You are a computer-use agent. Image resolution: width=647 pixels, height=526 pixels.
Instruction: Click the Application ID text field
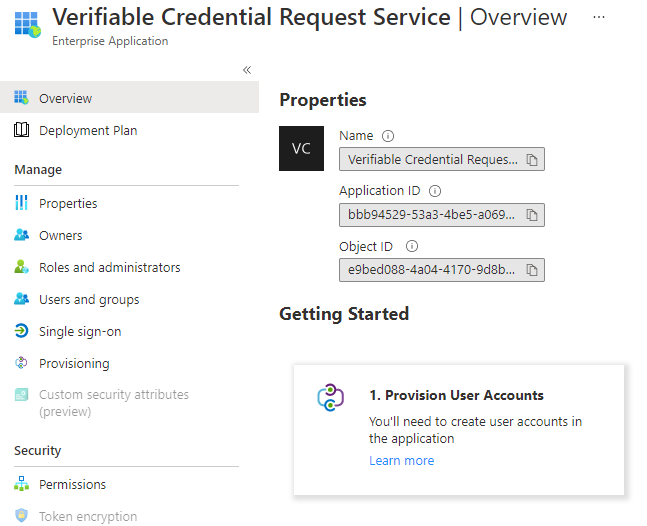coord(432,215)
